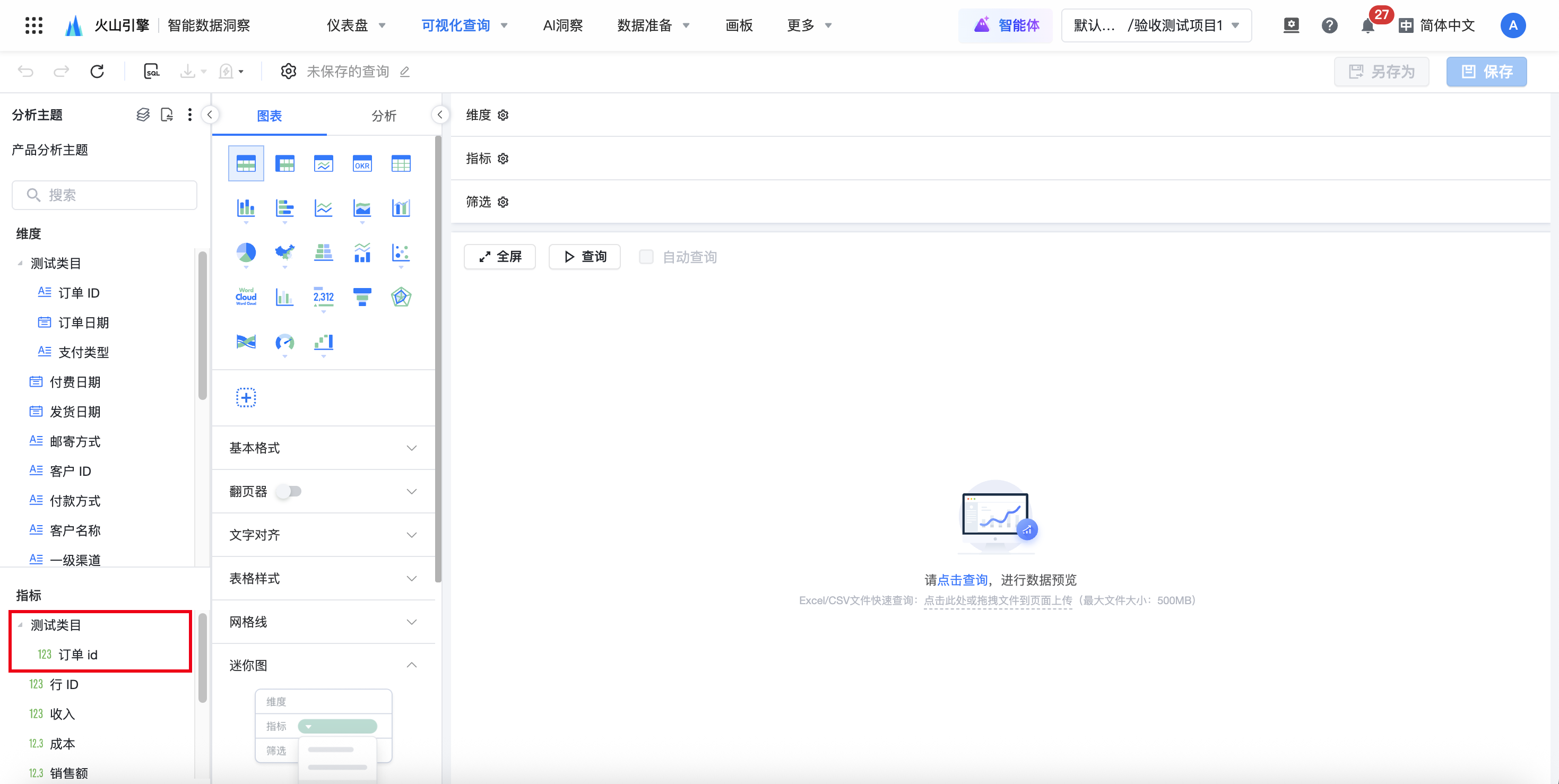Select the OKR chart type icon
Screen dimensions: 1559x784
362,163
